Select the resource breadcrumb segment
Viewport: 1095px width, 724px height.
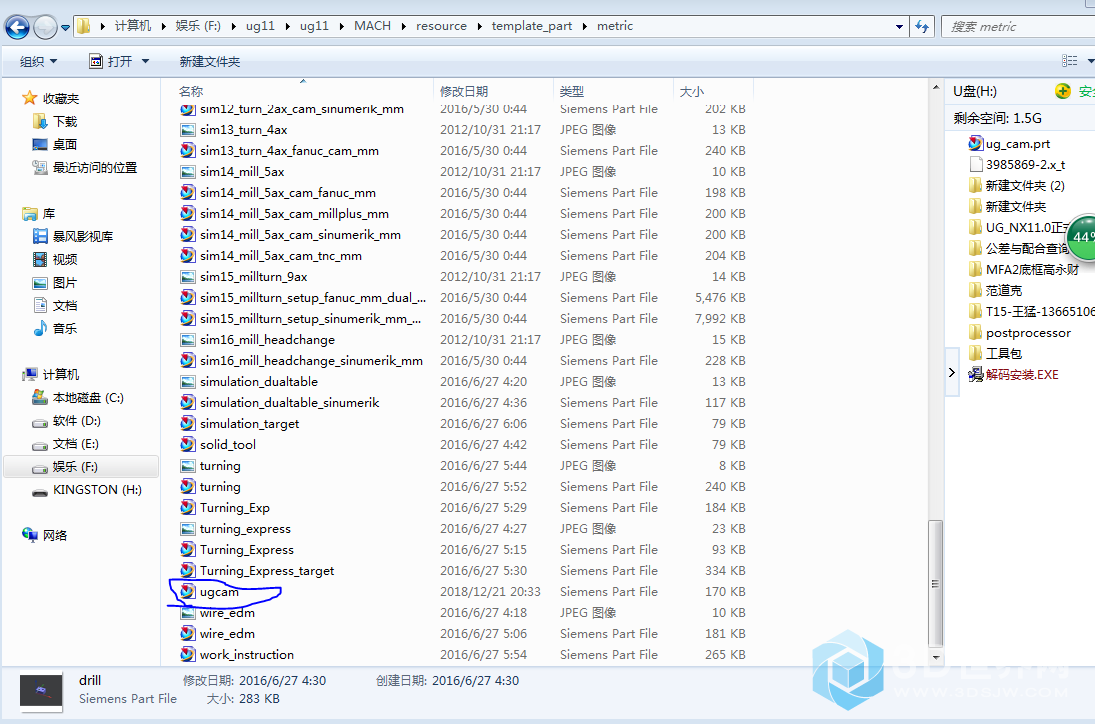441,26
